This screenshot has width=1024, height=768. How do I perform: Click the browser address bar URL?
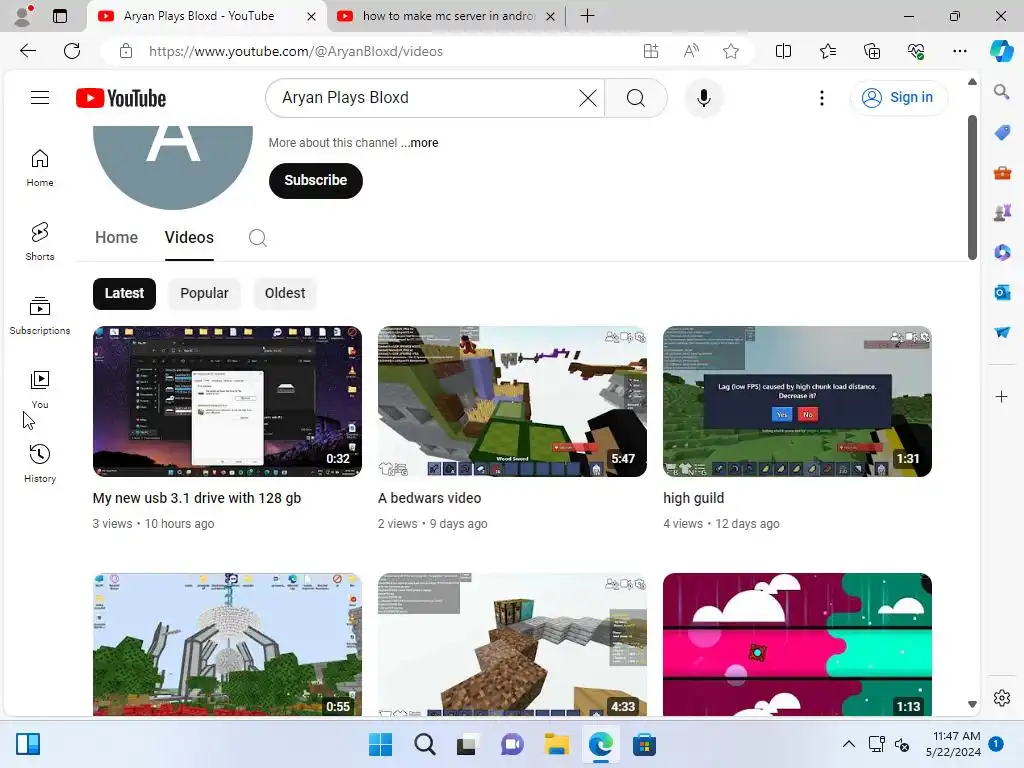pyautogui.click(x=296, y=51)
